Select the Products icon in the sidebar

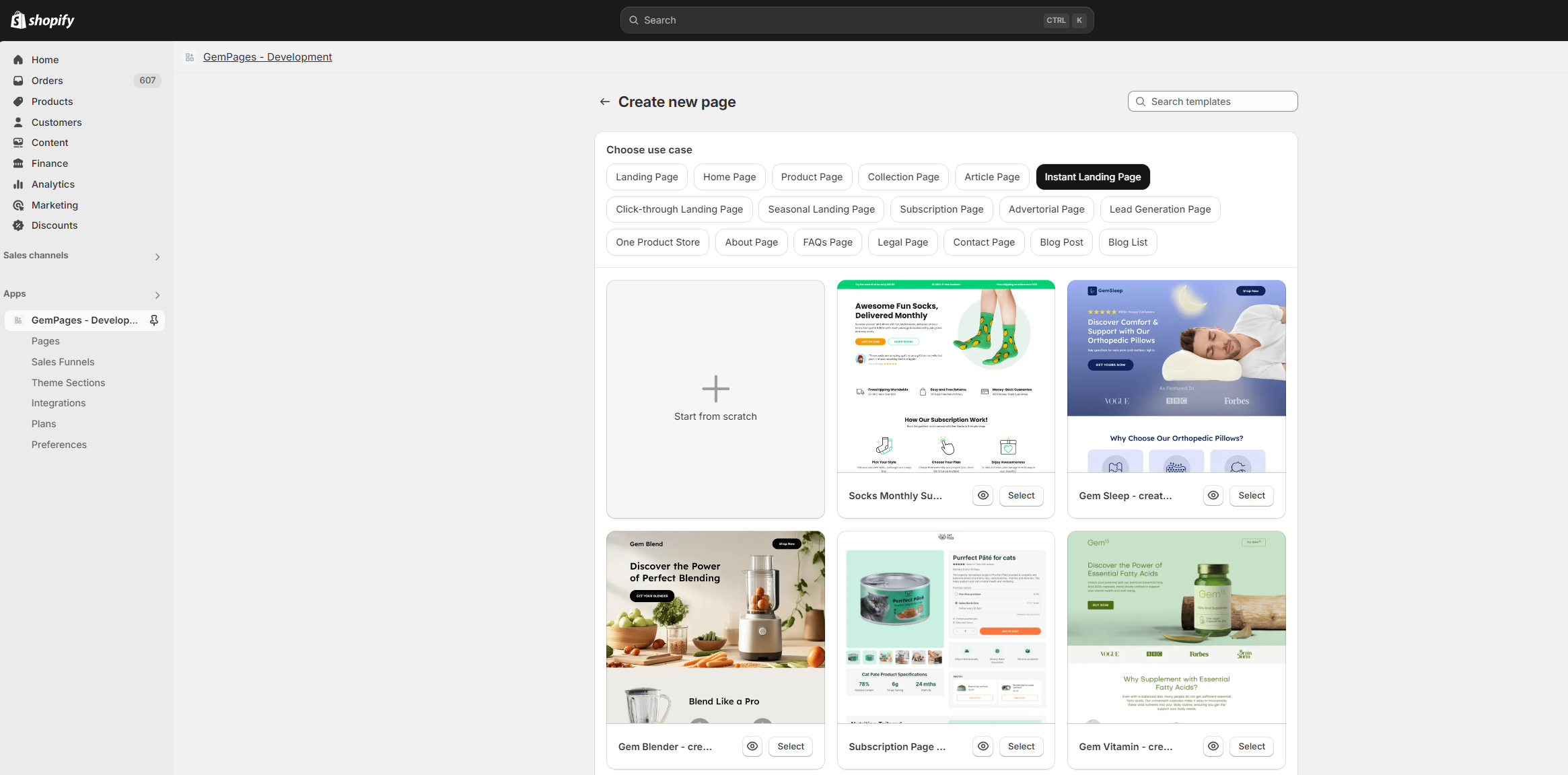point(19,101)
